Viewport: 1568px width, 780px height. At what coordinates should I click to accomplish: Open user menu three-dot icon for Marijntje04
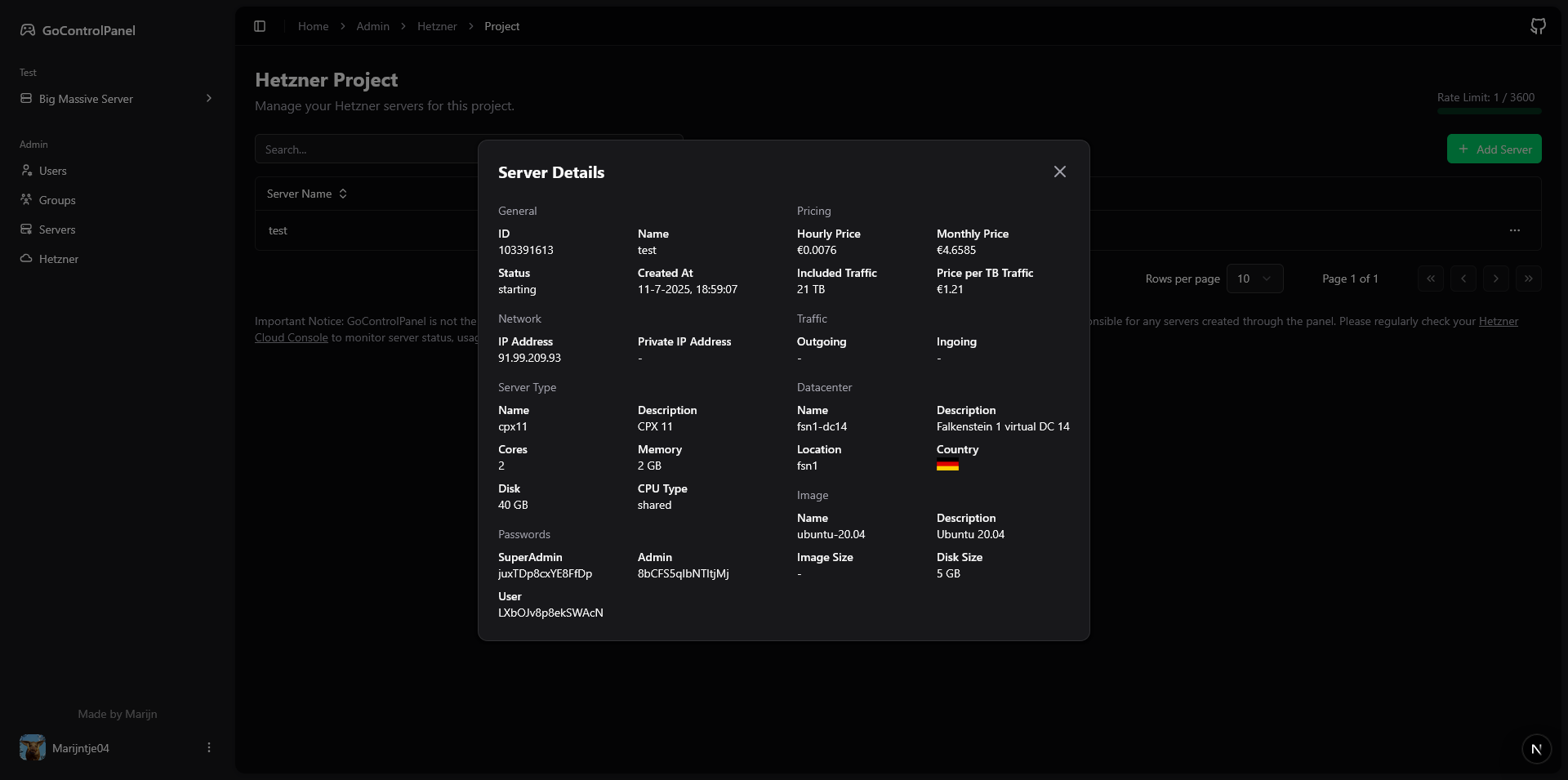coord(209,747)
